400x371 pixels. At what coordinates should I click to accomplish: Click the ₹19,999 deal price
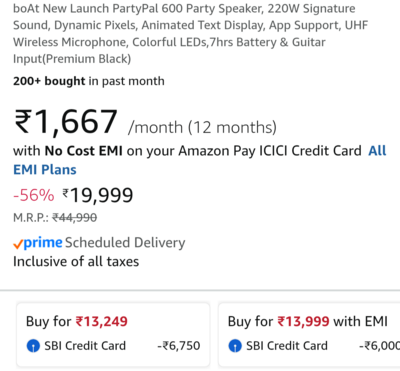point(98,195)
